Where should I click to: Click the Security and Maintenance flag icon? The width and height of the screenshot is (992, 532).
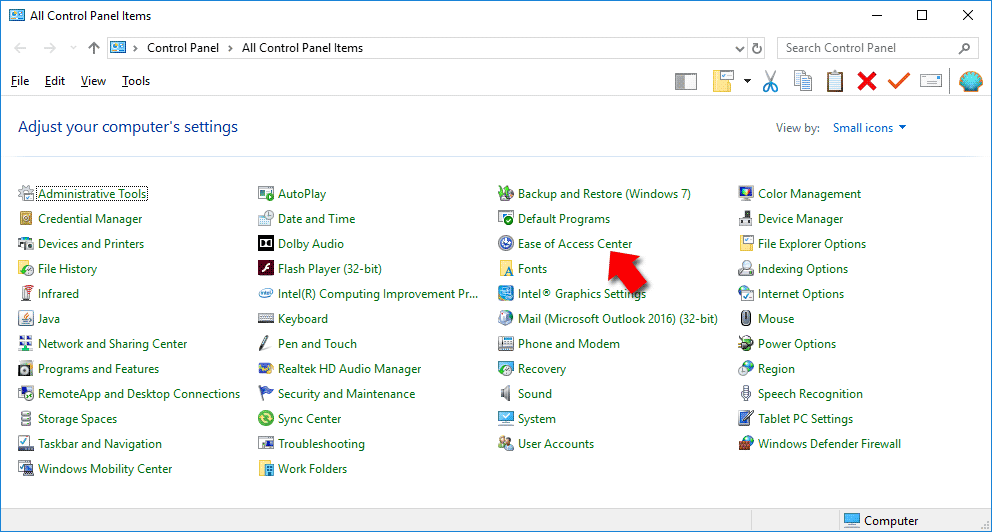[266, 393]
